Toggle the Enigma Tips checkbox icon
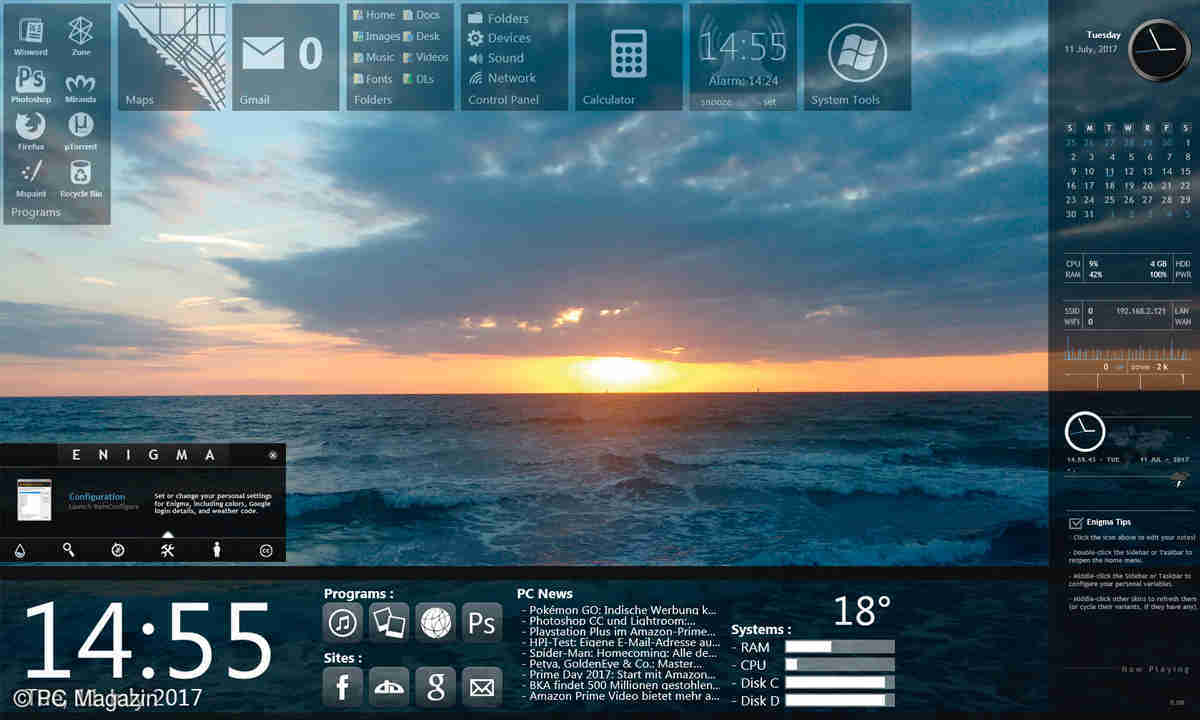The height and width of the screenshot is (720, 1200). [x=1076, y=523]
